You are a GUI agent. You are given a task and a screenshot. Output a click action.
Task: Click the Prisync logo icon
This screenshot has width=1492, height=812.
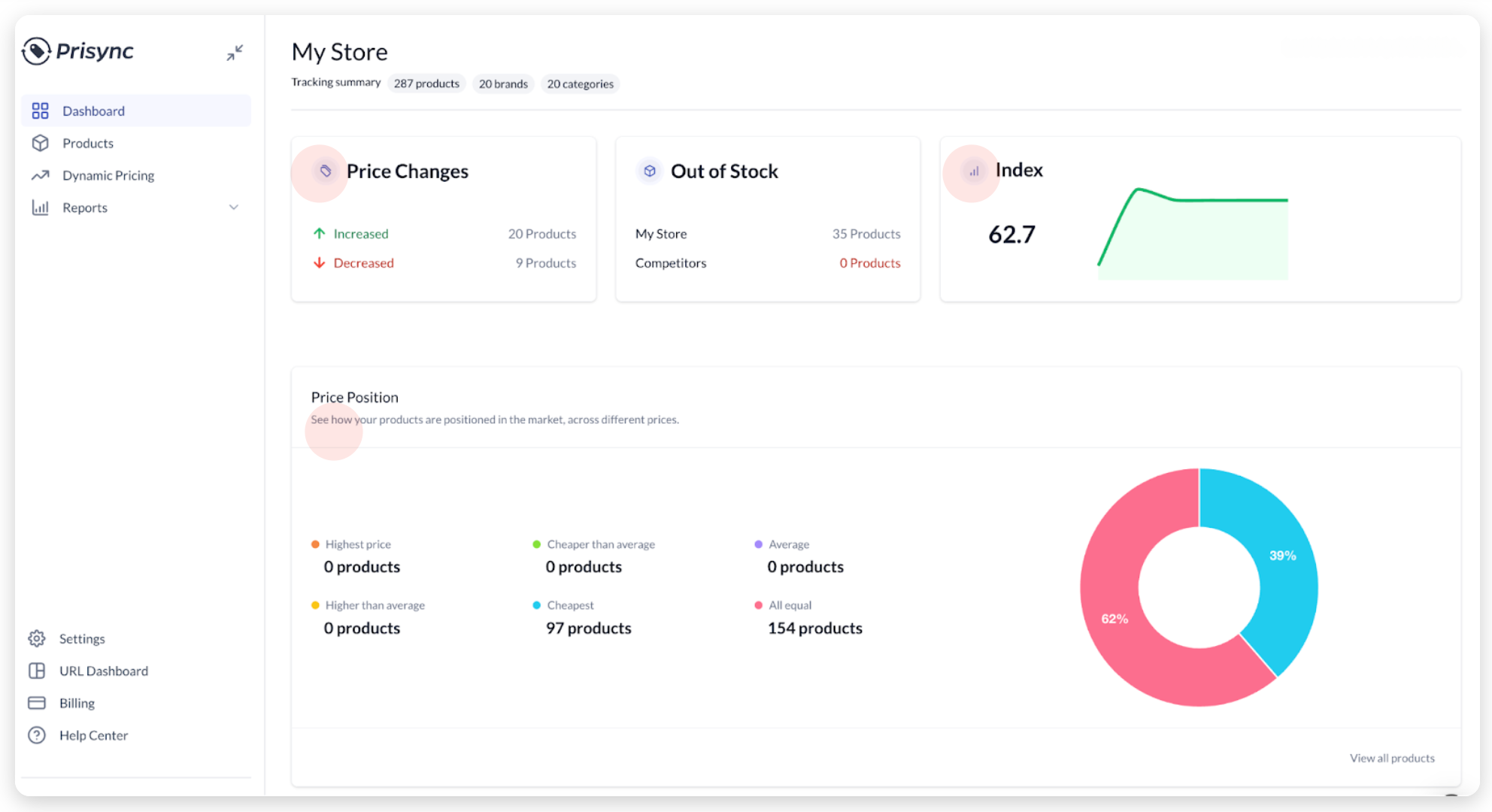(36, 51)
